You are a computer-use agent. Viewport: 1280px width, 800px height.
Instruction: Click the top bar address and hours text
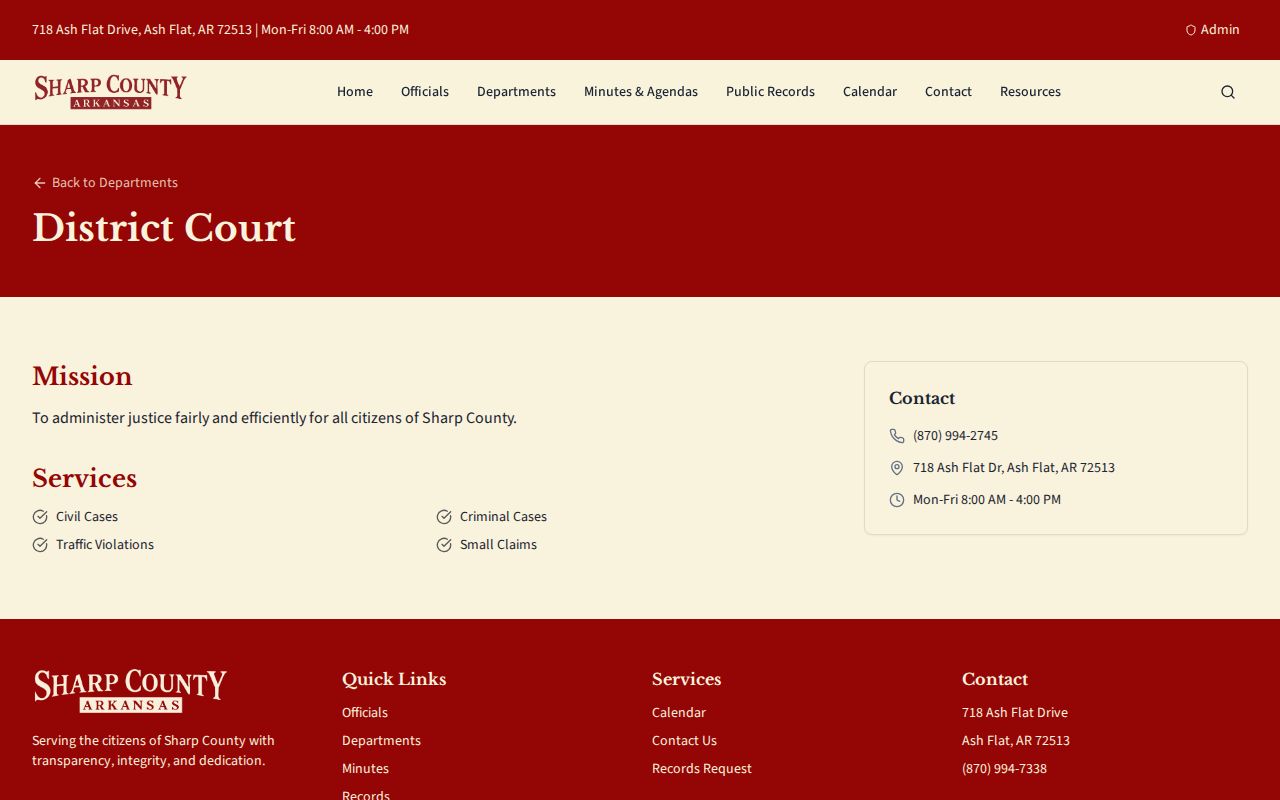tap(220, 30)
